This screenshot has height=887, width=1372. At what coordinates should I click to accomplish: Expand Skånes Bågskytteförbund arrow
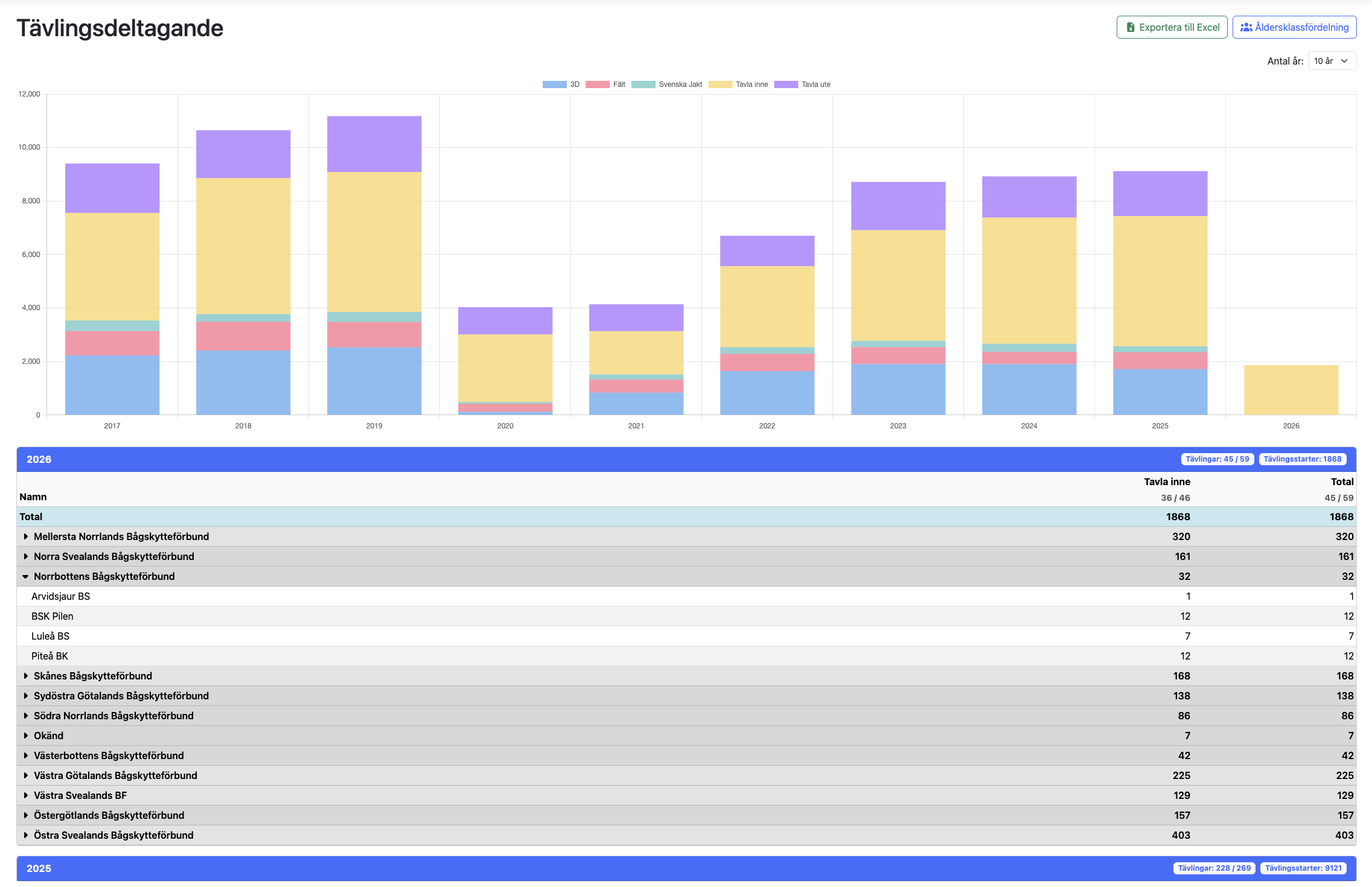(26, 676)
